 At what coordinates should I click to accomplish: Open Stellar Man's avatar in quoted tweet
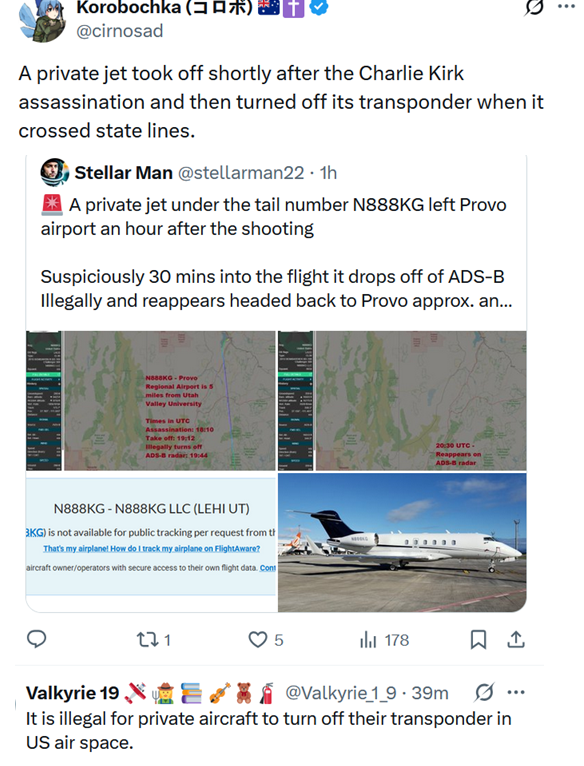click(54, 172)
